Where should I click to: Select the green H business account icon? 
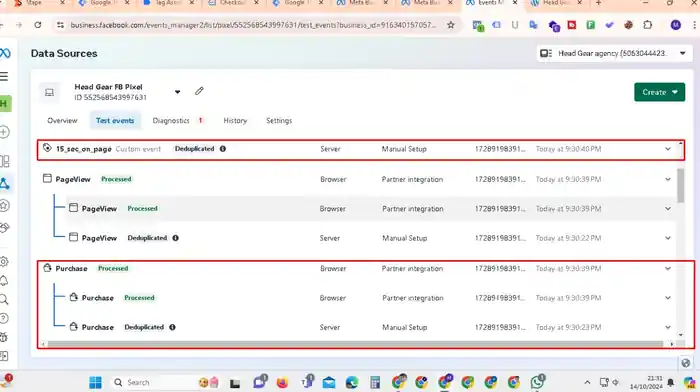tap(5, 104)
